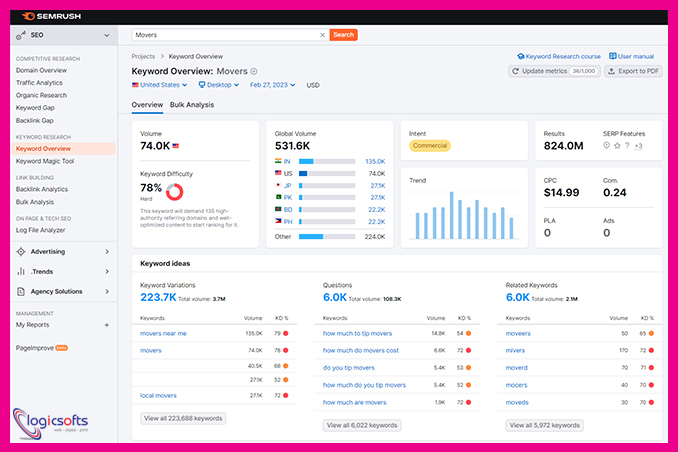Switch to the Bulk Analysis tab
Viewport: 678px width, 452px height.
click(192, 105)
